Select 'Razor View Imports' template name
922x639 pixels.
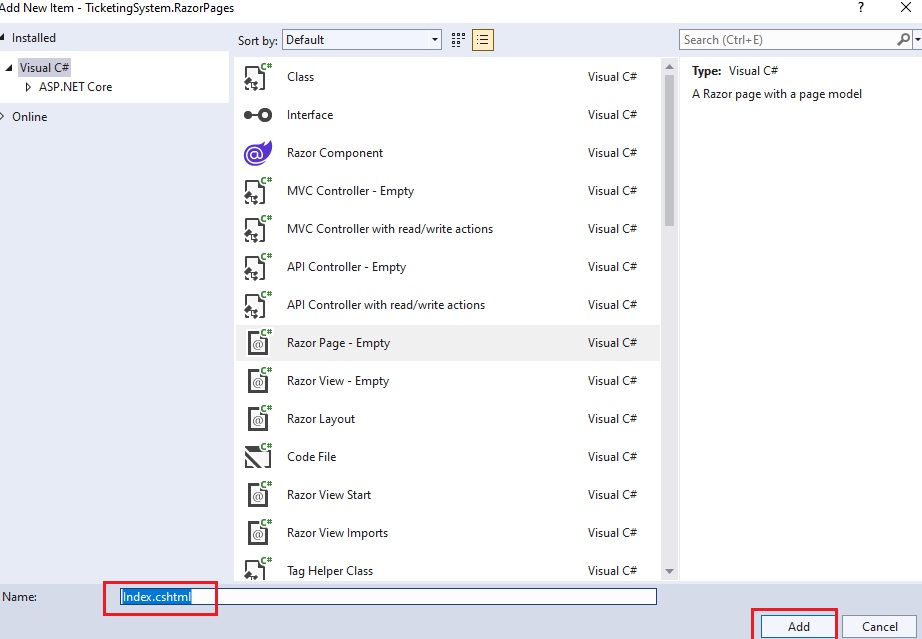click(x=337, y=533)
